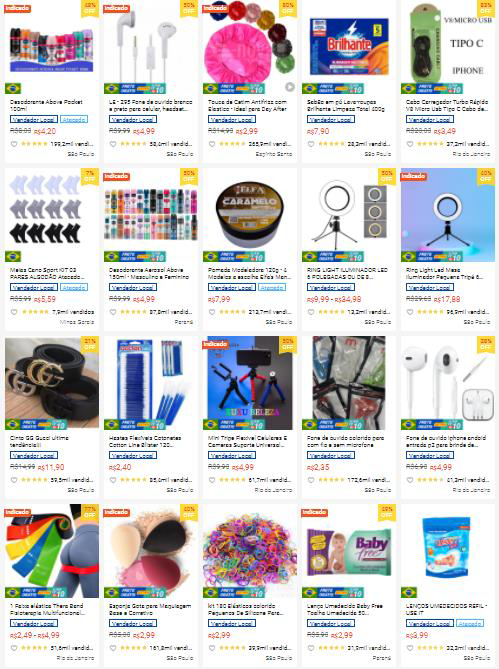This screenshot has width=499, height=669.
Task: Click heart icon on white earphone listing
Action: (113, 144)
